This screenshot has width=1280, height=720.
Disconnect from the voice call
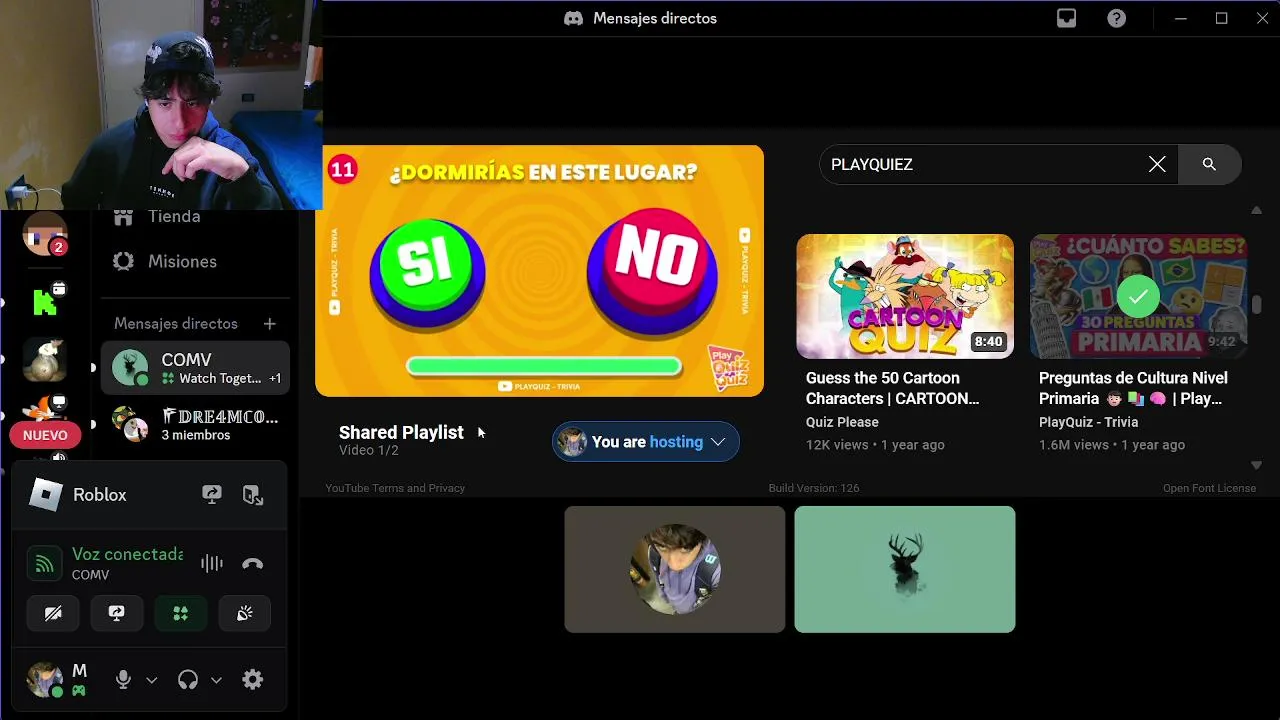click(x=252, y=564)
